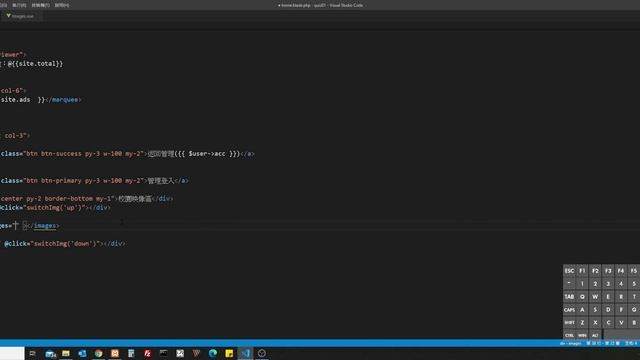Click the Vue file icon on images.vue tab
The height and width of the screenshot is (360, 640).
click(x=8, y=16)
